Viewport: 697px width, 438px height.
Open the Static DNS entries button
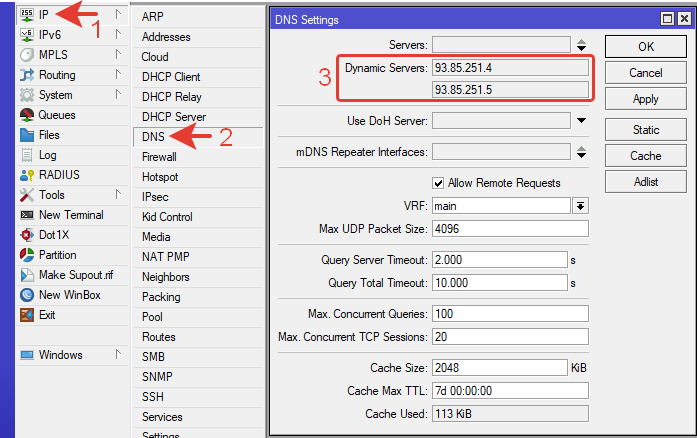click(645, 130)
